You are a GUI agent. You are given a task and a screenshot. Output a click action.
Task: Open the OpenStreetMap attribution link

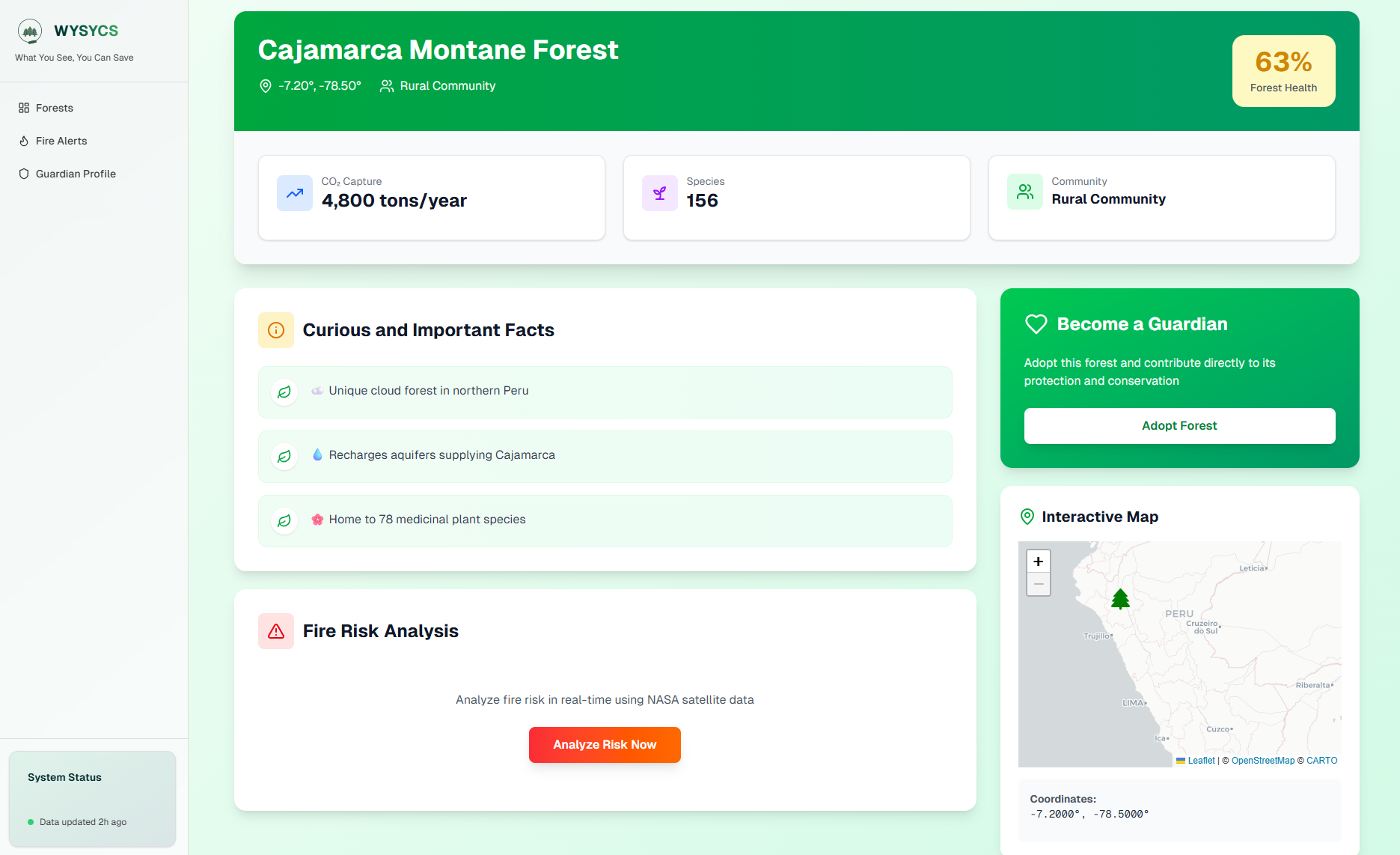pos(1262,760)
